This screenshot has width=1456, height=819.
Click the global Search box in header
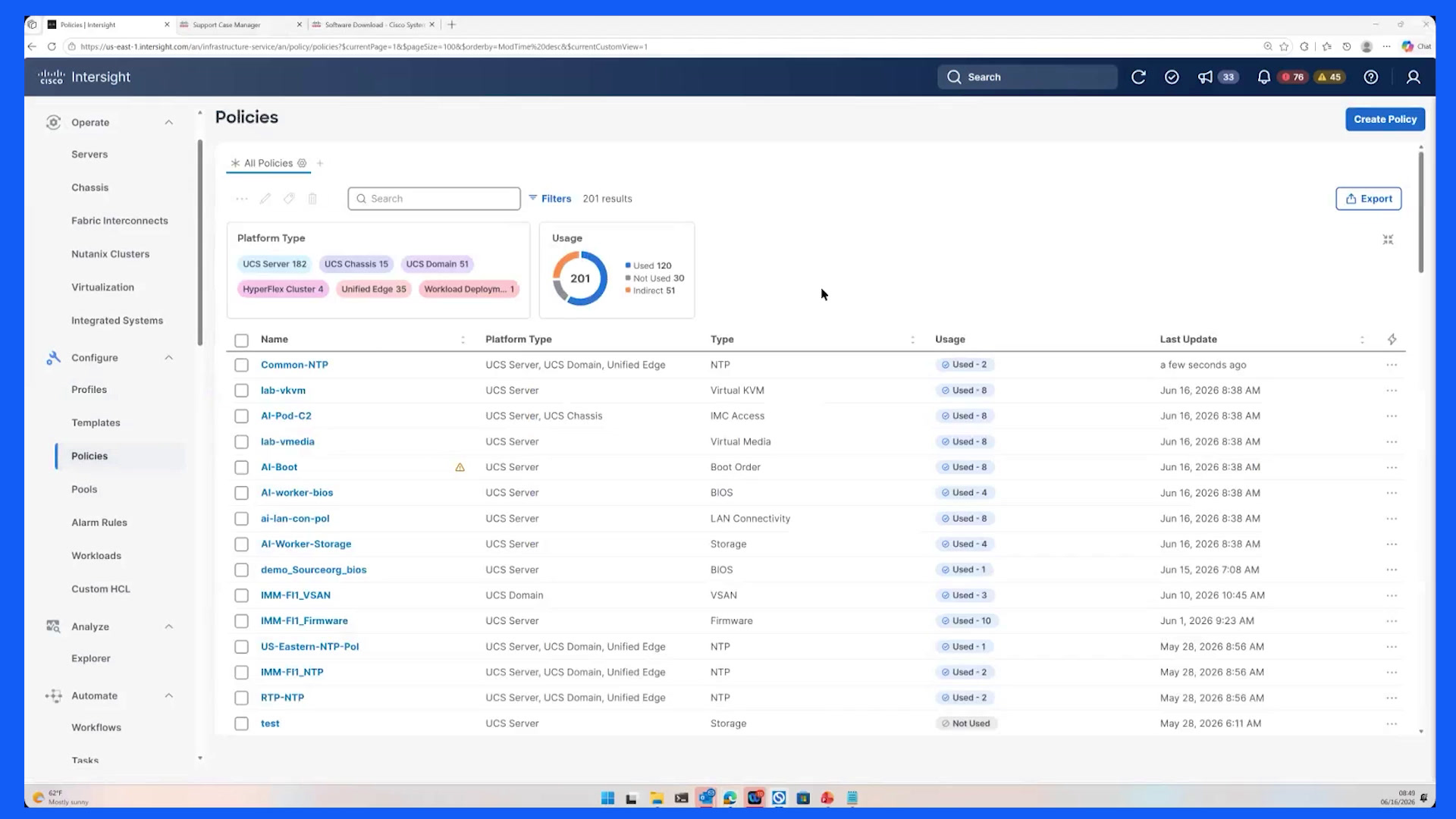click(x=1027, y=77)
